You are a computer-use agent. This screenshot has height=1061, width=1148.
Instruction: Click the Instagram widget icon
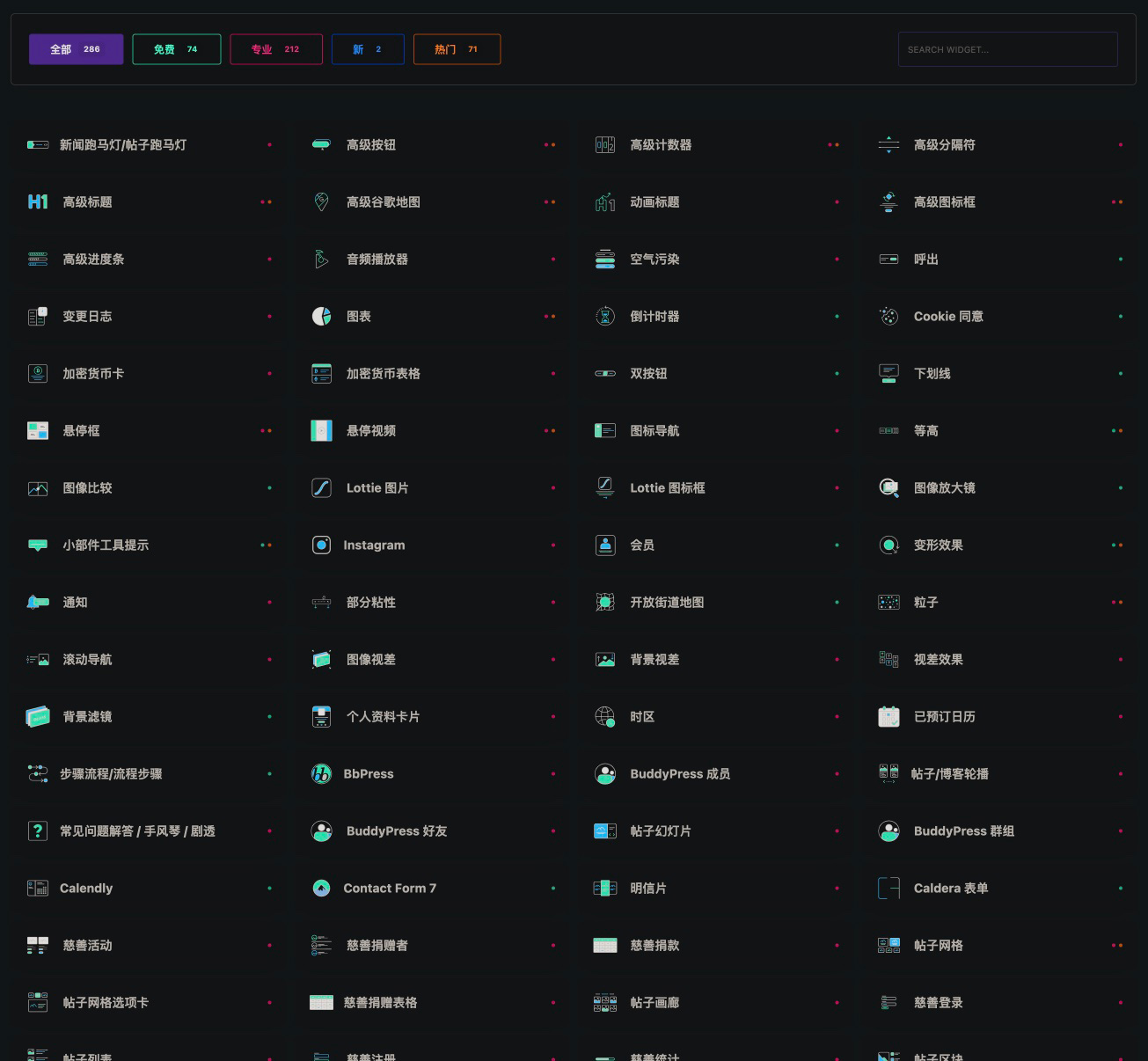point(322,545)
